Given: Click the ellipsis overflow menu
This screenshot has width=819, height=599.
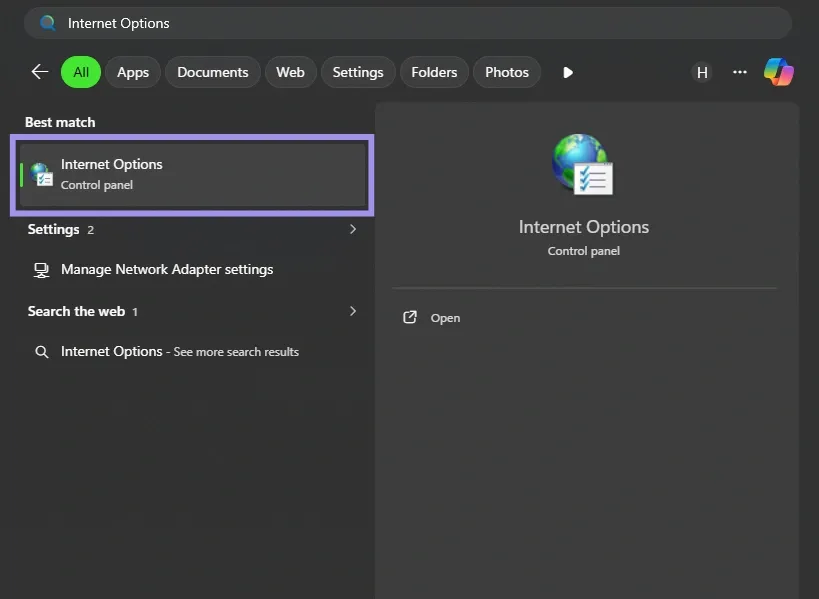Looking at the screenshot, I should (739, 71).
